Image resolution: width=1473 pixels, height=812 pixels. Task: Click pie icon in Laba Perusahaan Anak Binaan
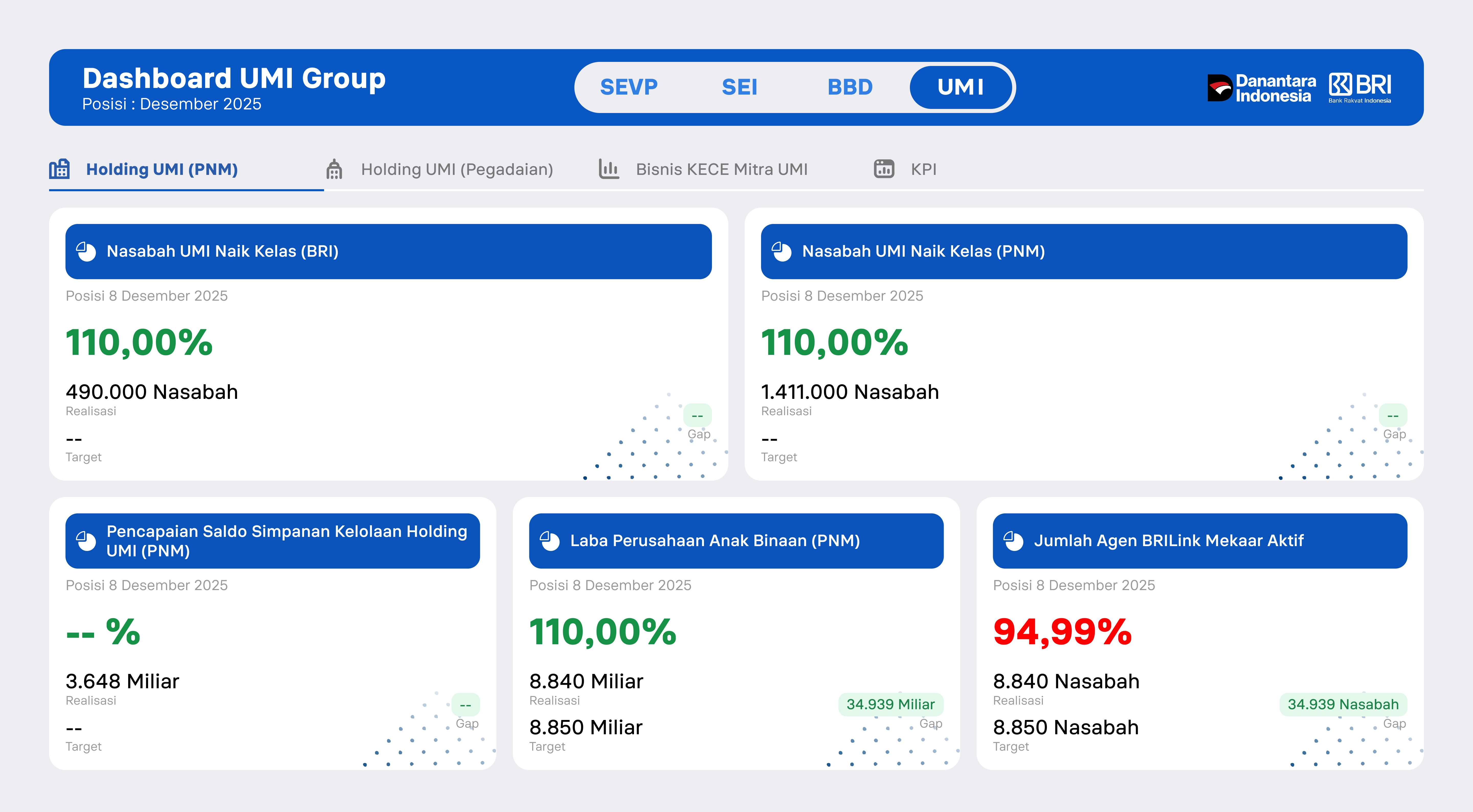click(x=550, y=541)
